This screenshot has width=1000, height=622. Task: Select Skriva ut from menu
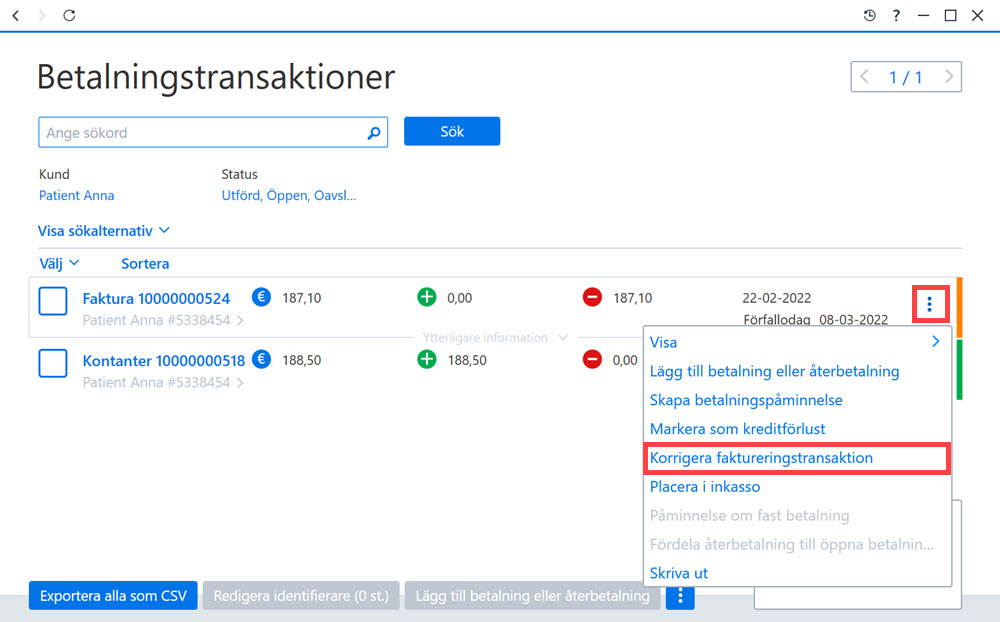click(797, 573)
